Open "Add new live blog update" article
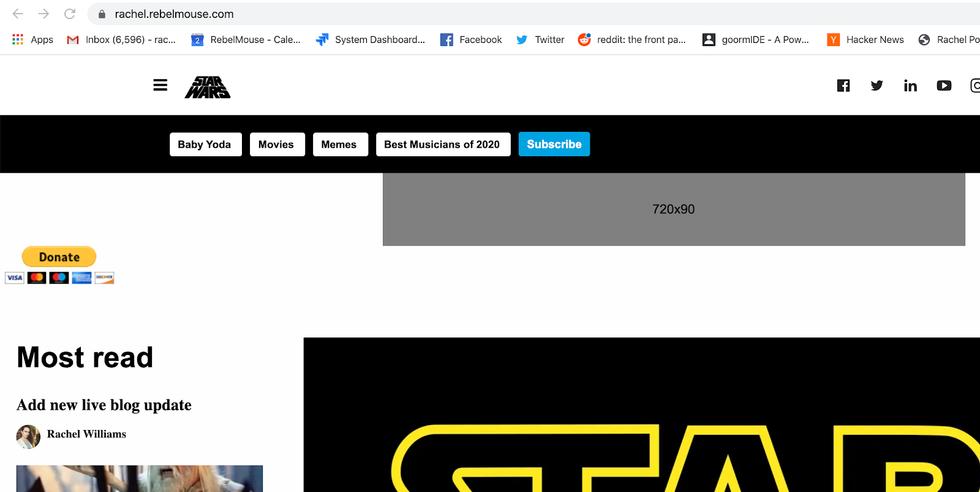The width and height of the screenshot is (980, 492). [x=104, y=405]
